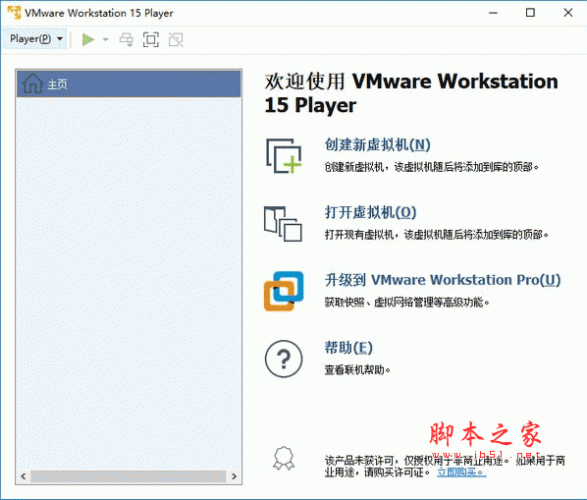Click the Workstation Pro upgrade logo icon
This screenshot has height=500, width=587.
coord(284,291)
